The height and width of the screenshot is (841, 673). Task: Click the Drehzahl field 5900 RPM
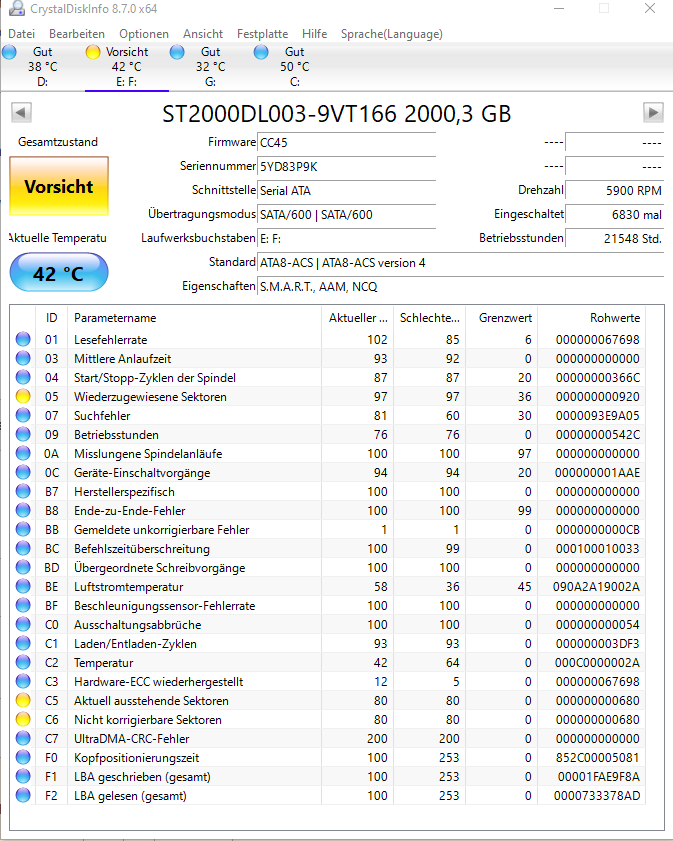coord(615,190)
